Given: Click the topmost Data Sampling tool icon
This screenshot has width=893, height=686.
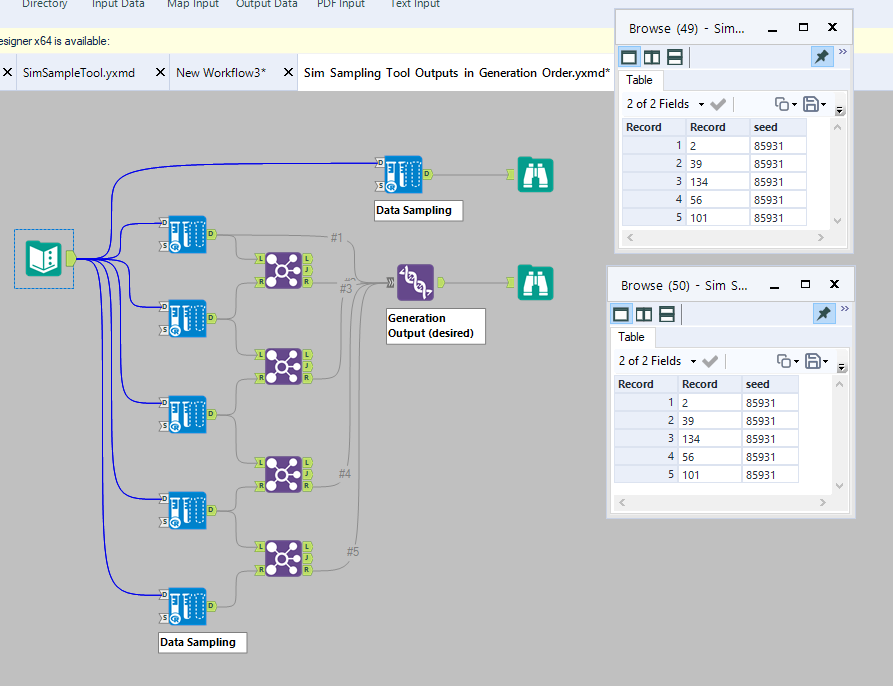Looking at the screenshot, I should click(401, 174).
